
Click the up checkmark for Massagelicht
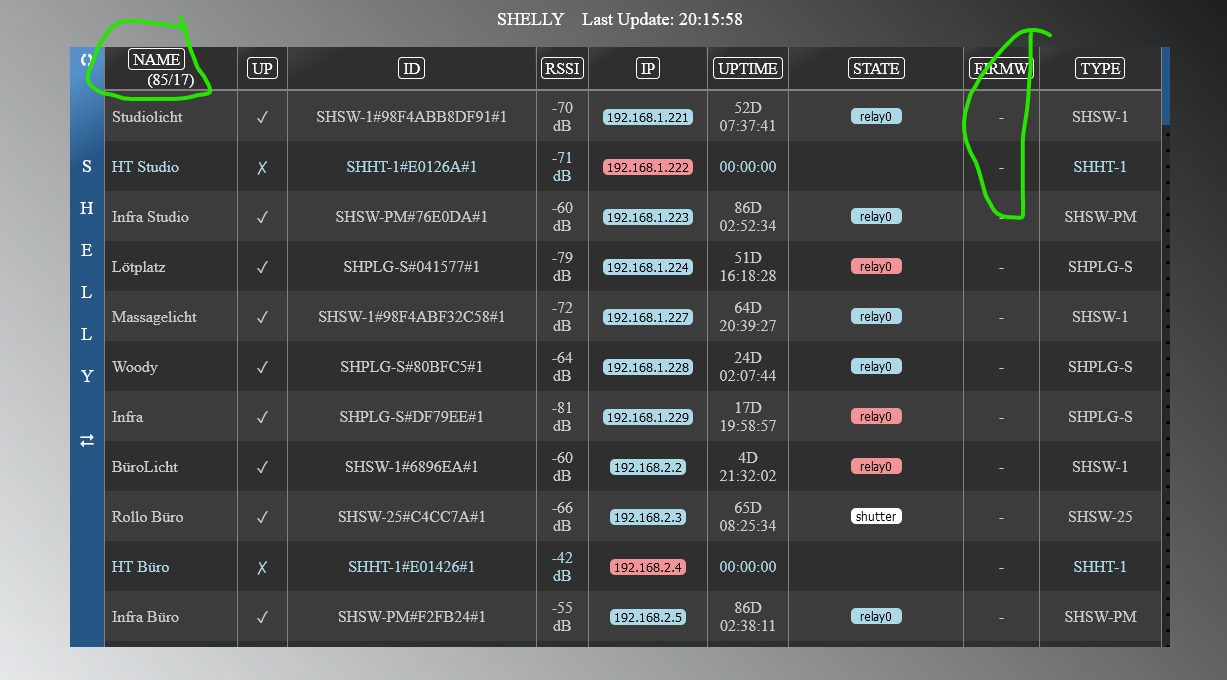click(x=262, y=317)
